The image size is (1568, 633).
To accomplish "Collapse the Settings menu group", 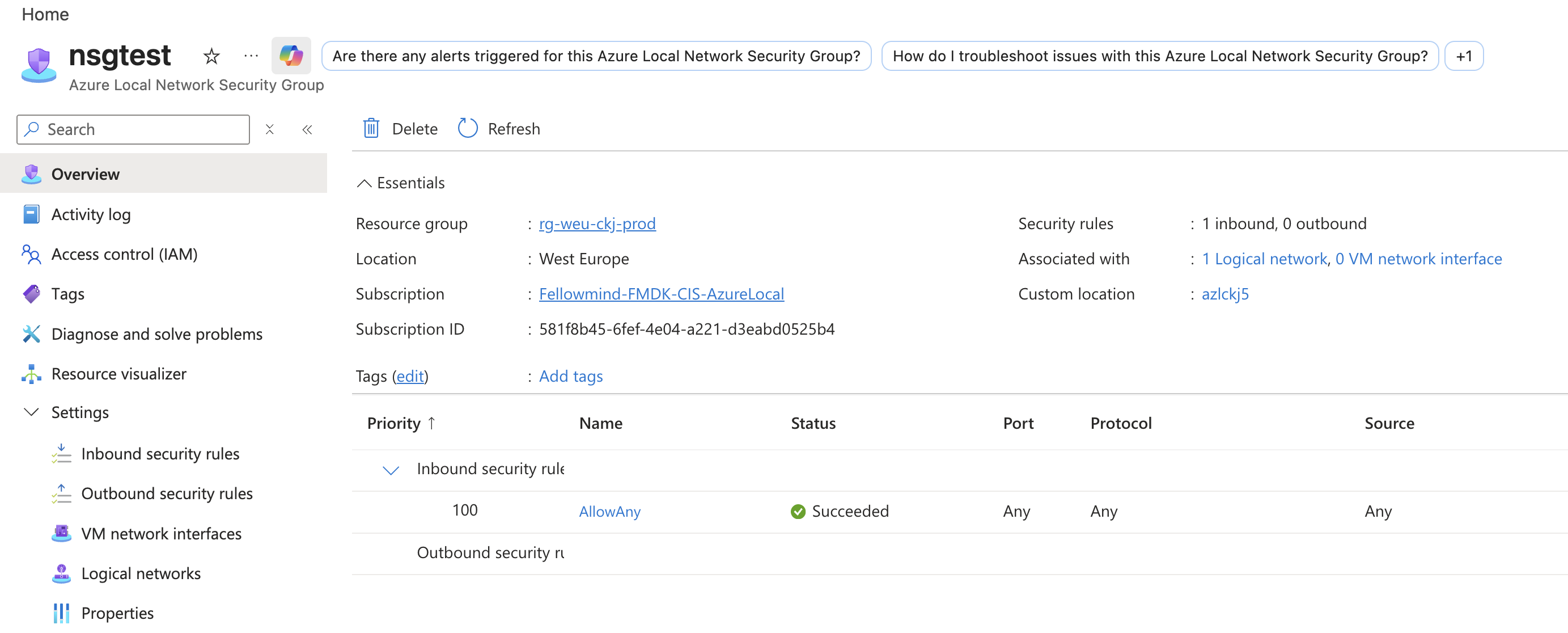I will 31,412.
